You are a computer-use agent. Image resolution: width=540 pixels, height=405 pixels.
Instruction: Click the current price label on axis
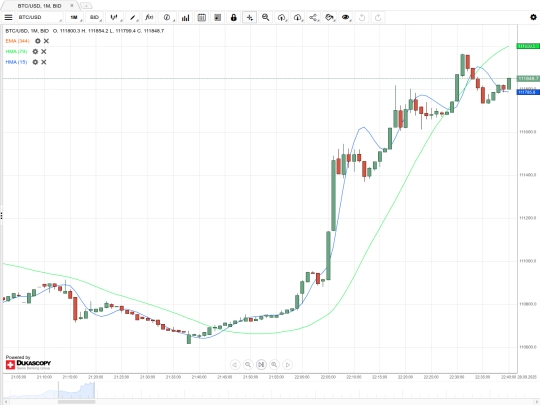528,79
